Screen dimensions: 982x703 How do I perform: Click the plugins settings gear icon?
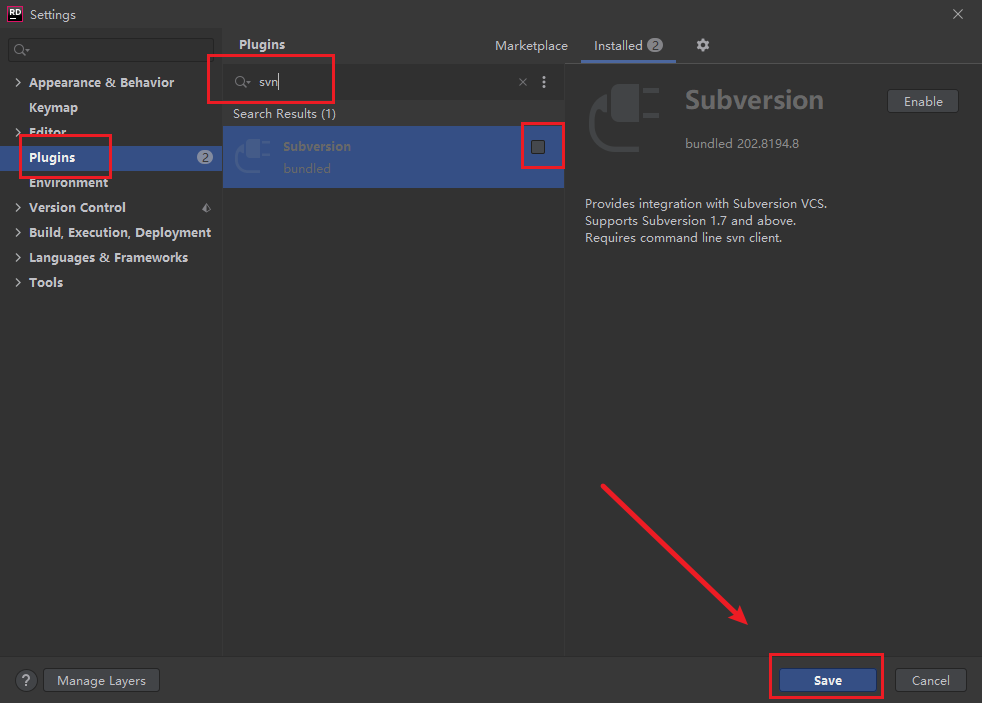point(703,45)
